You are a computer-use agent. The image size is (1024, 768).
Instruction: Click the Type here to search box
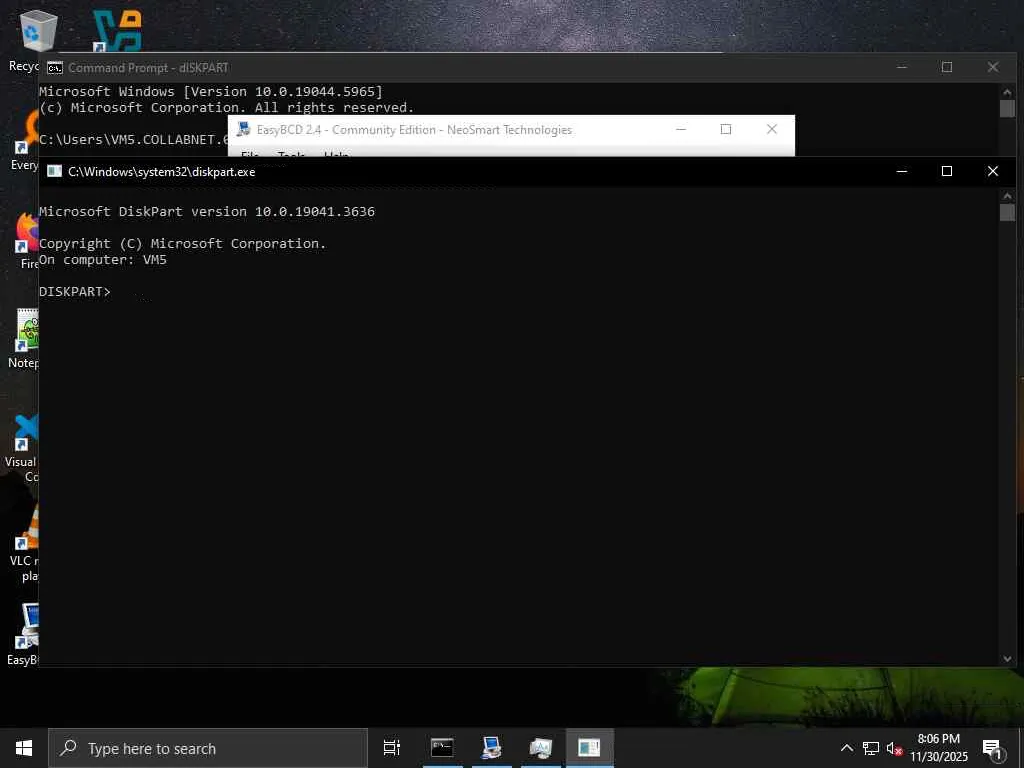click(208, 748)
